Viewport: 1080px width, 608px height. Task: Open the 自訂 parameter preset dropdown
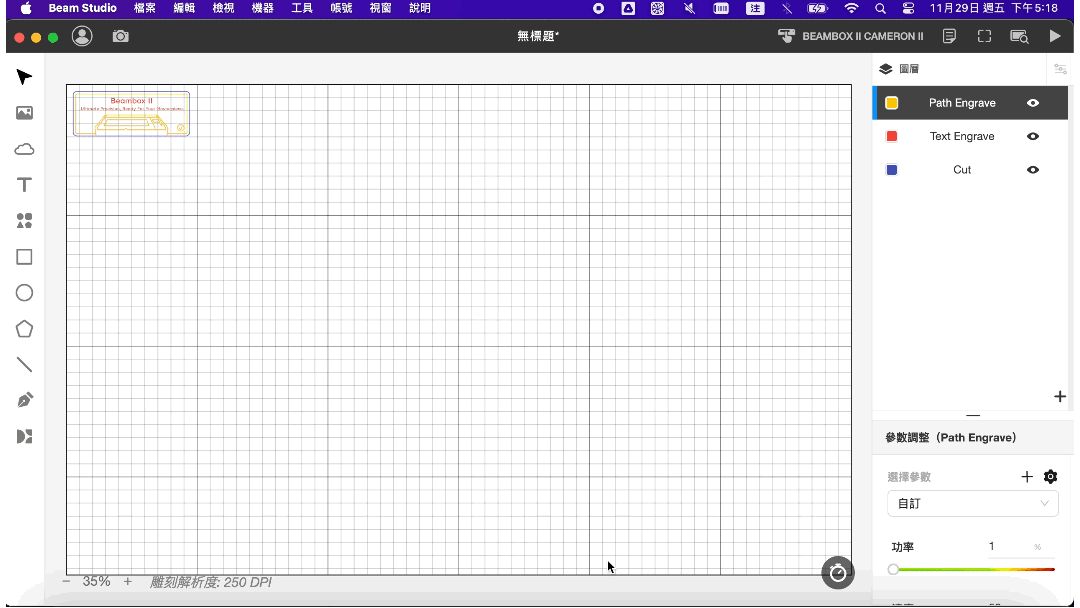point(973,503)
